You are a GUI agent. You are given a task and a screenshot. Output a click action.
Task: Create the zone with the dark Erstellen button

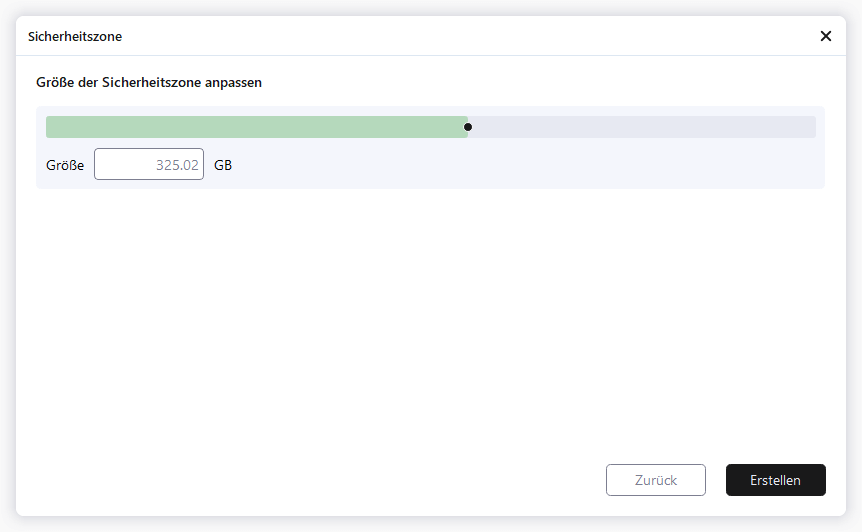pyautogui.click(x=776, y=480)
